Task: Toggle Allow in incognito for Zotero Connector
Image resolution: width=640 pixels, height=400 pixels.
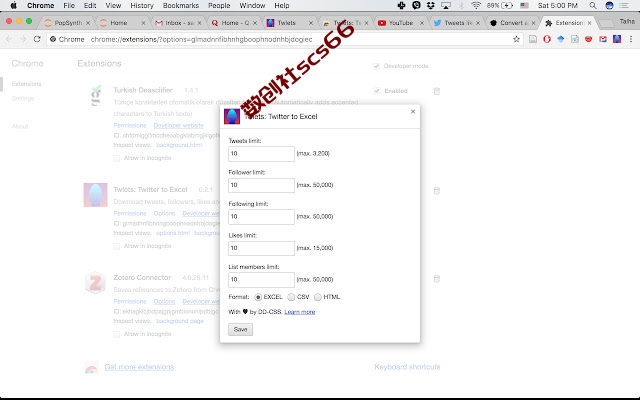Action: (116, 334)
